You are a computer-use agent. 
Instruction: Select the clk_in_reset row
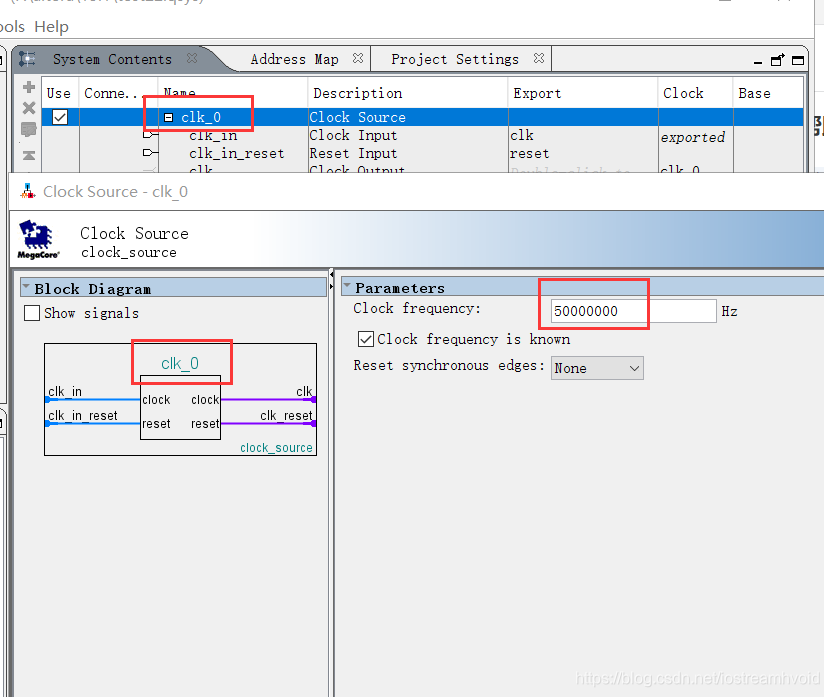(x=236, y=153)
